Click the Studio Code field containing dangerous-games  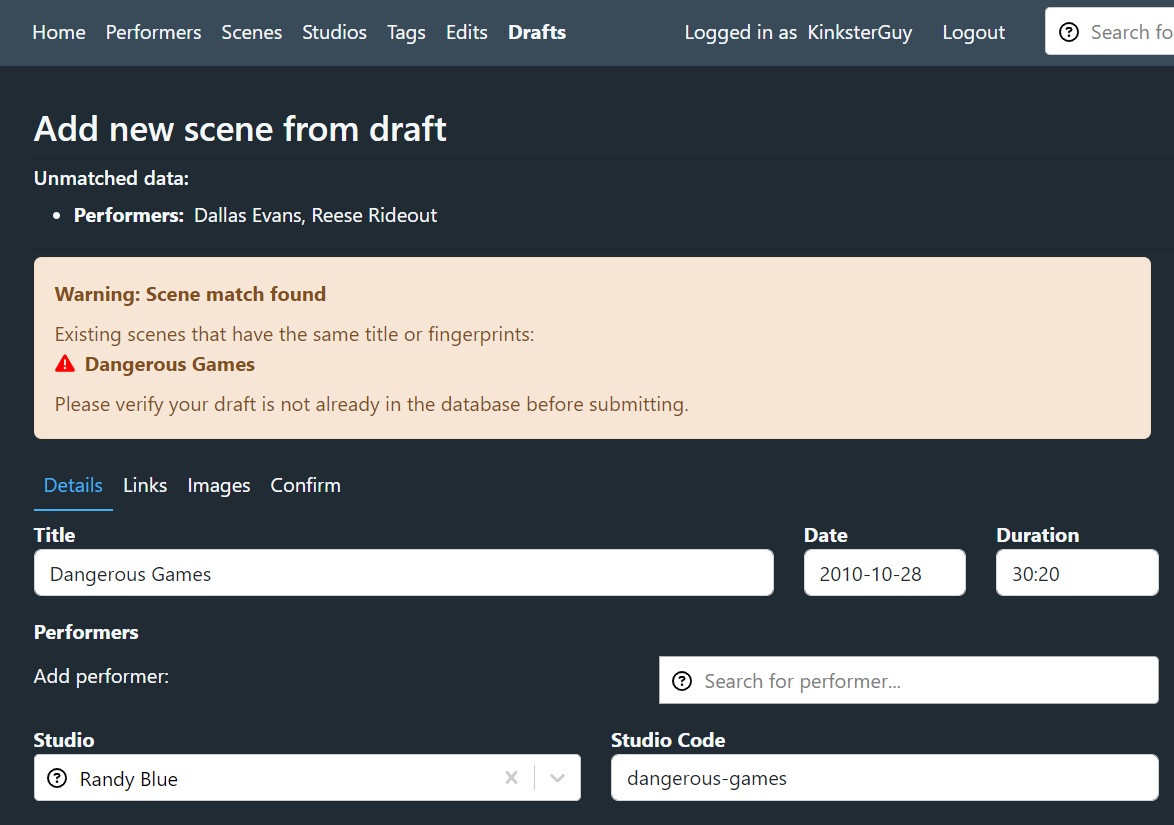pyautogui.click(x=884, y=777)
